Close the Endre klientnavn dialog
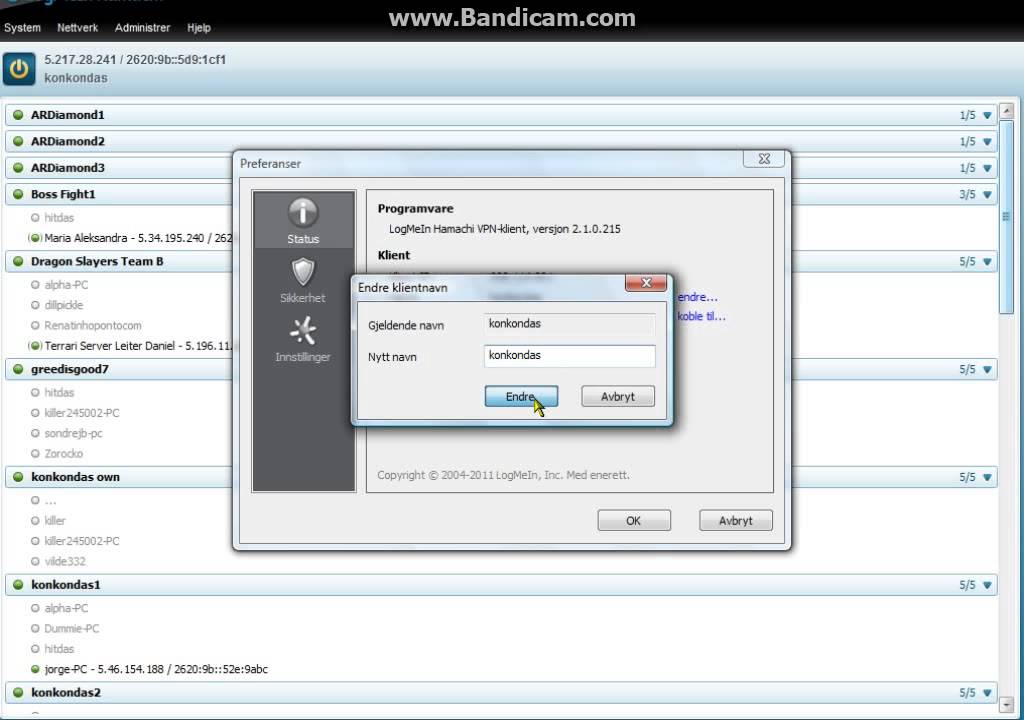The image size is (1024, 720). (x=646, y=282)
